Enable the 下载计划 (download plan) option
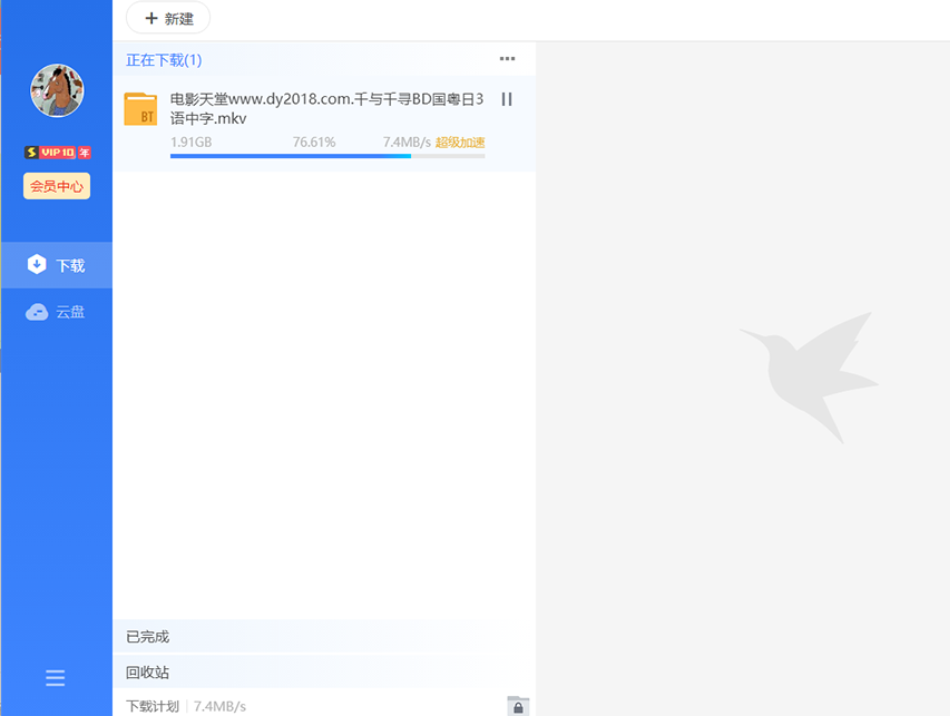Screen dimensions: 950x716 [148, 706]
